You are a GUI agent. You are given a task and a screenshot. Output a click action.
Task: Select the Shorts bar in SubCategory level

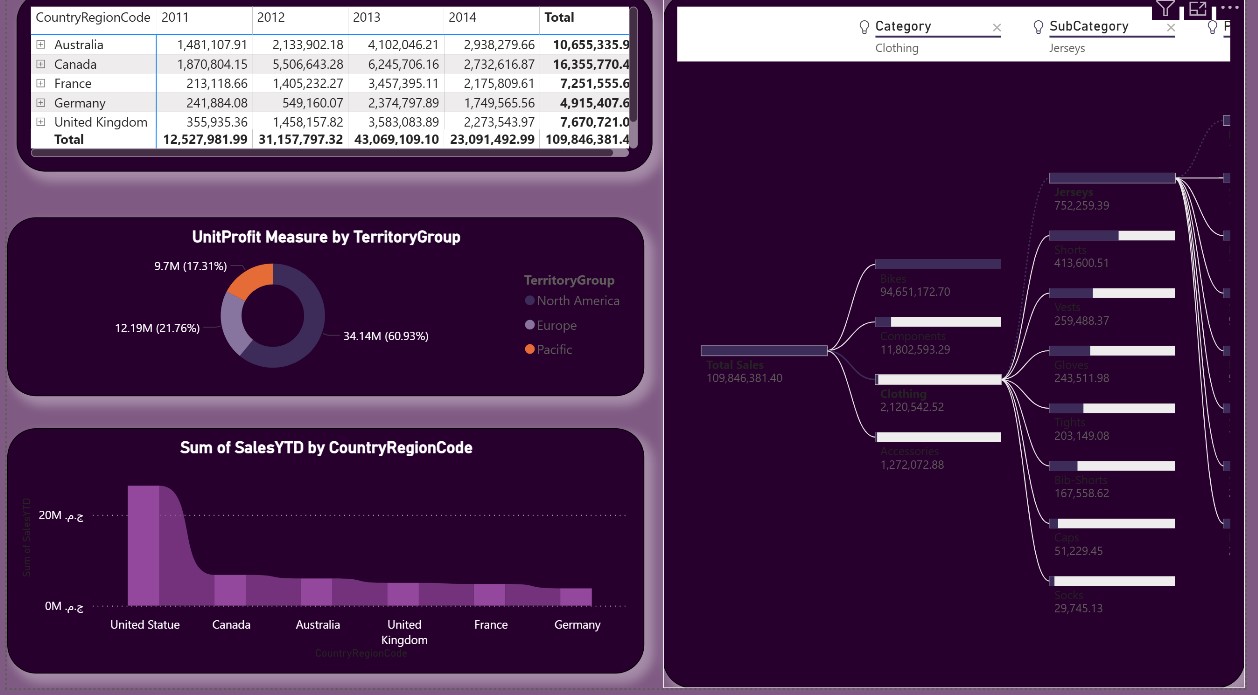click(x=1112, y=236)
